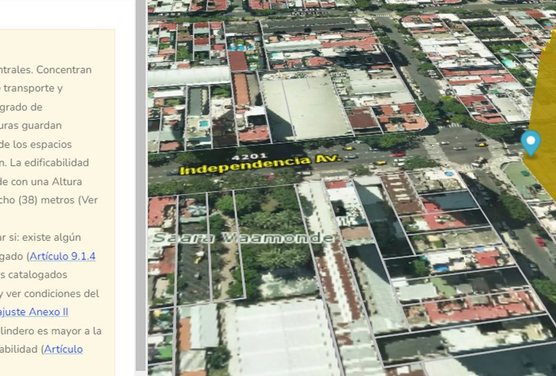This screenshot has width=556, height=376.
Task: Click the text 'y ver condiciones del'
Action: tap(50, 294)
